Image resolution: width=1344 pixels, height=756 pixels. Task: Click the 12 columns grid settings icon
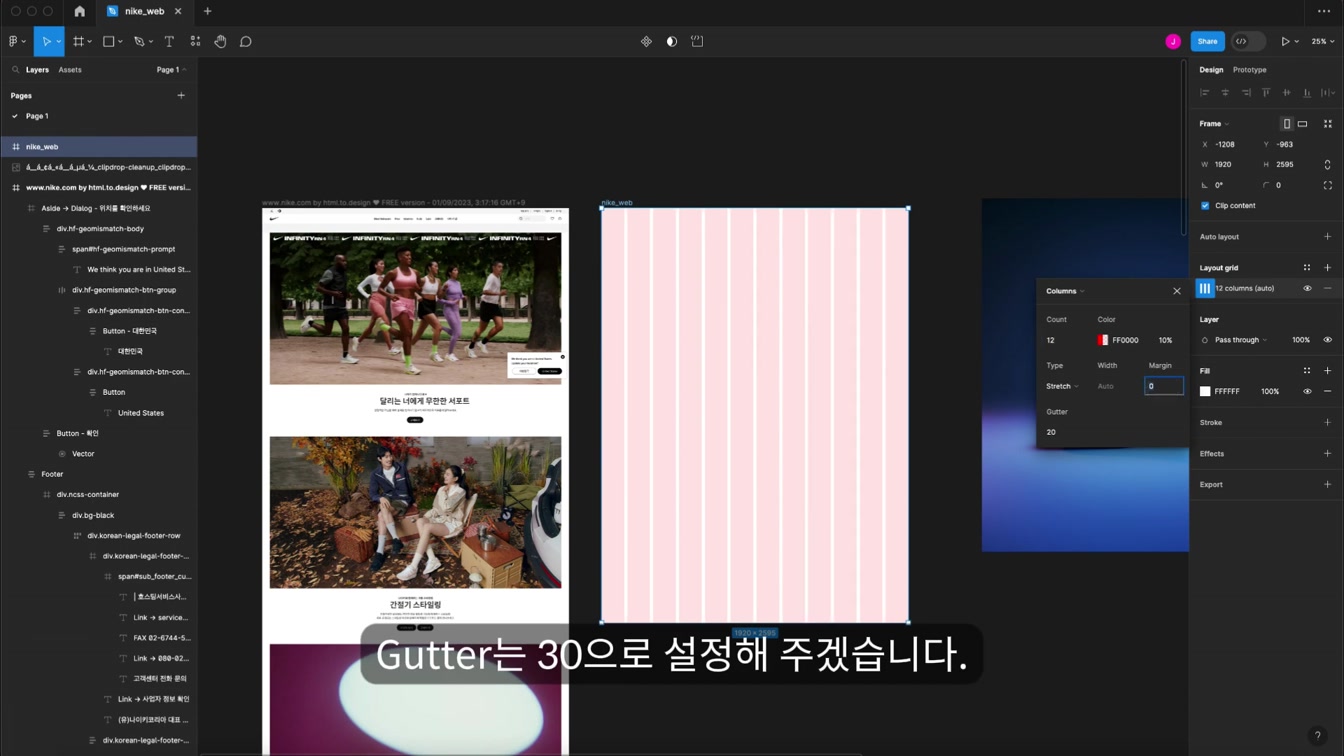pyautogui.click(x=1205, y=289)
